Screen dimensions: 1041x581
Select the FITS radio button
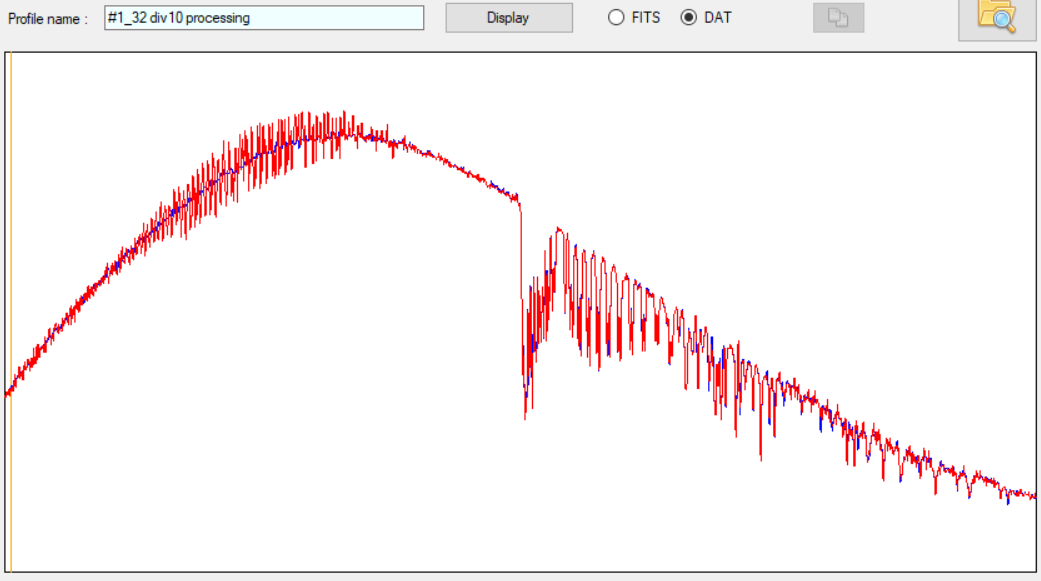(616, 18)
